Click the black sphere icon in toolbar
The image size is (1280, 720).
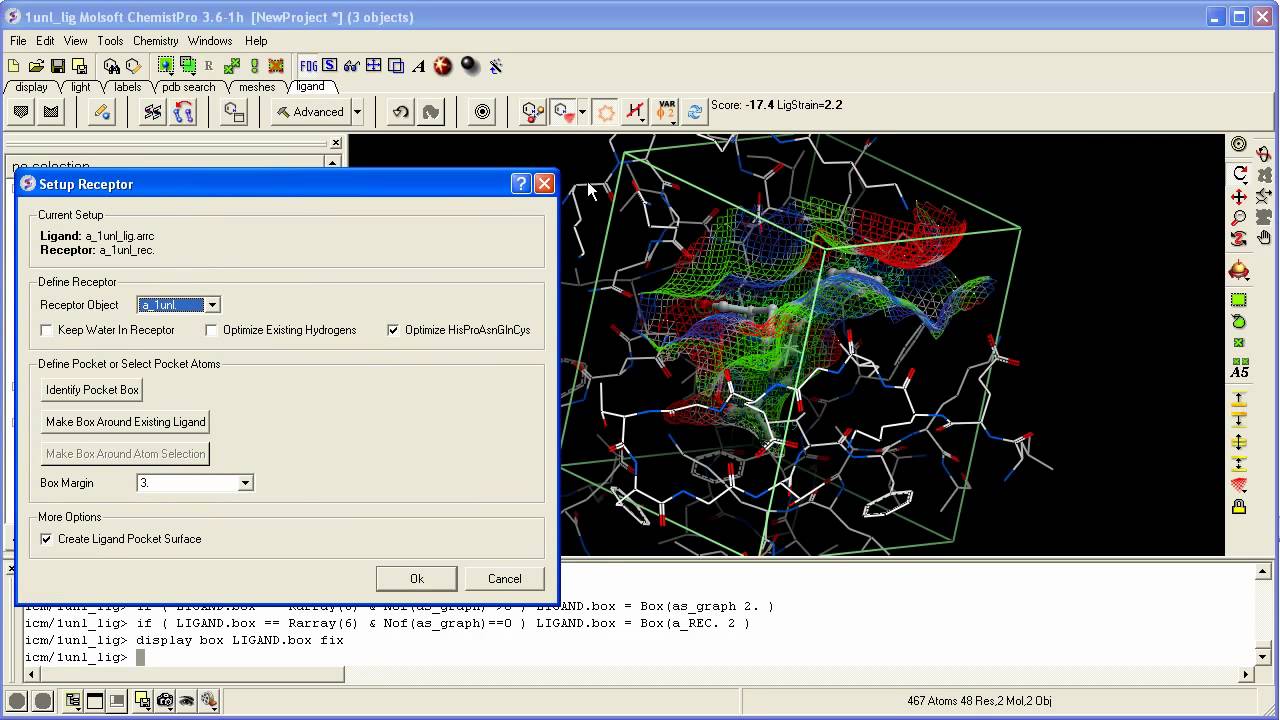click(470, 66)
